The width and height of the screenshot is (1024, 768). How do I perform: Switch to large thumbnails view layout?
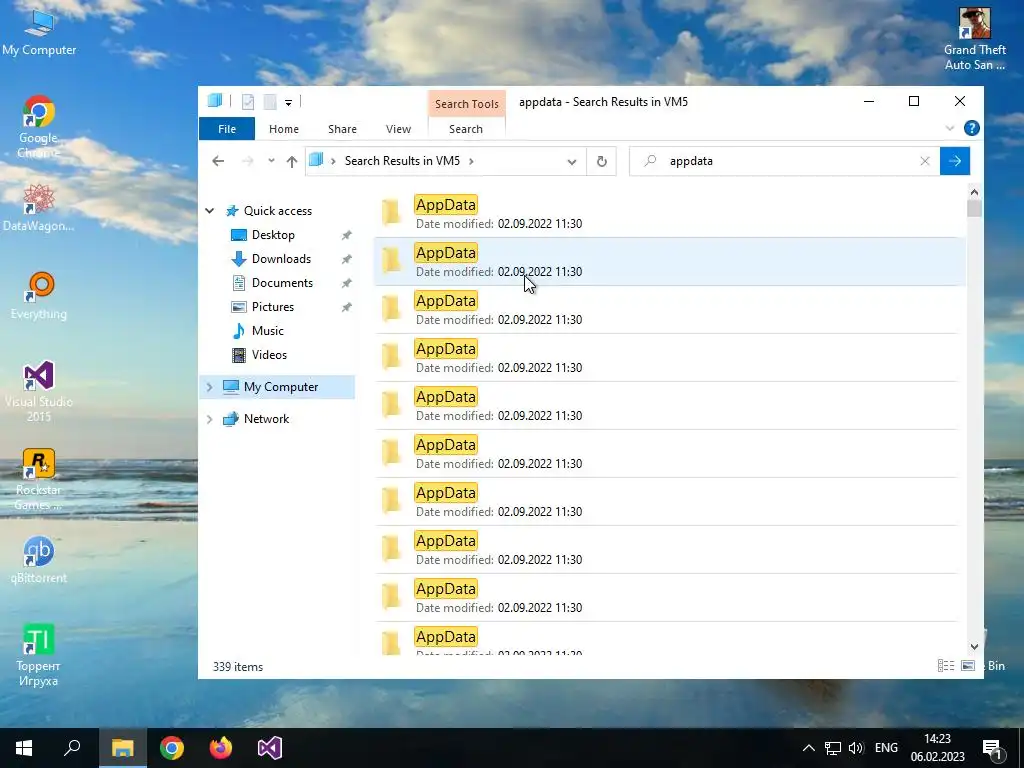[968, 665]
